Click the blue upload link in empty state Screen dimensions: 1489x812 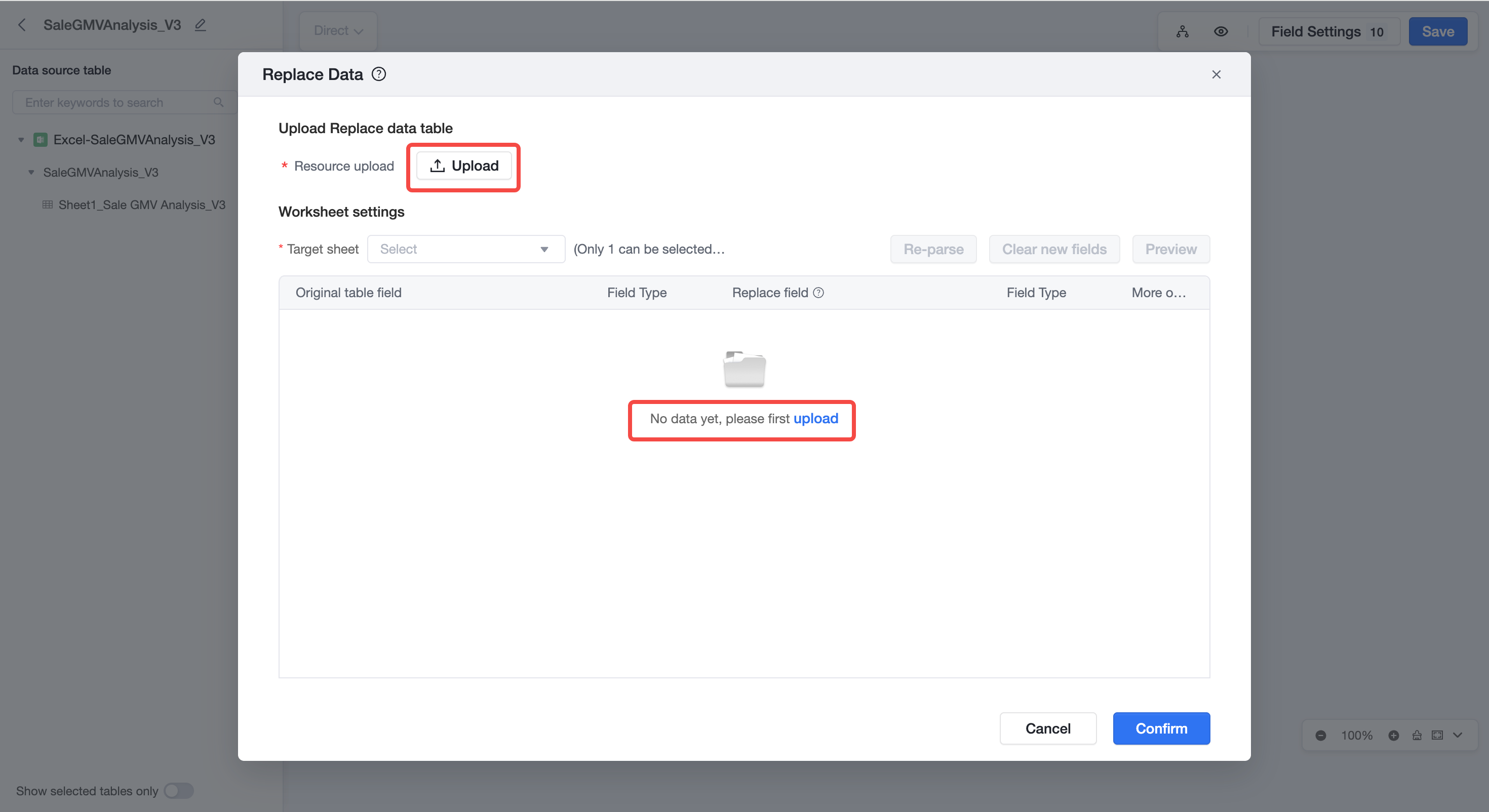click(815, 419)
